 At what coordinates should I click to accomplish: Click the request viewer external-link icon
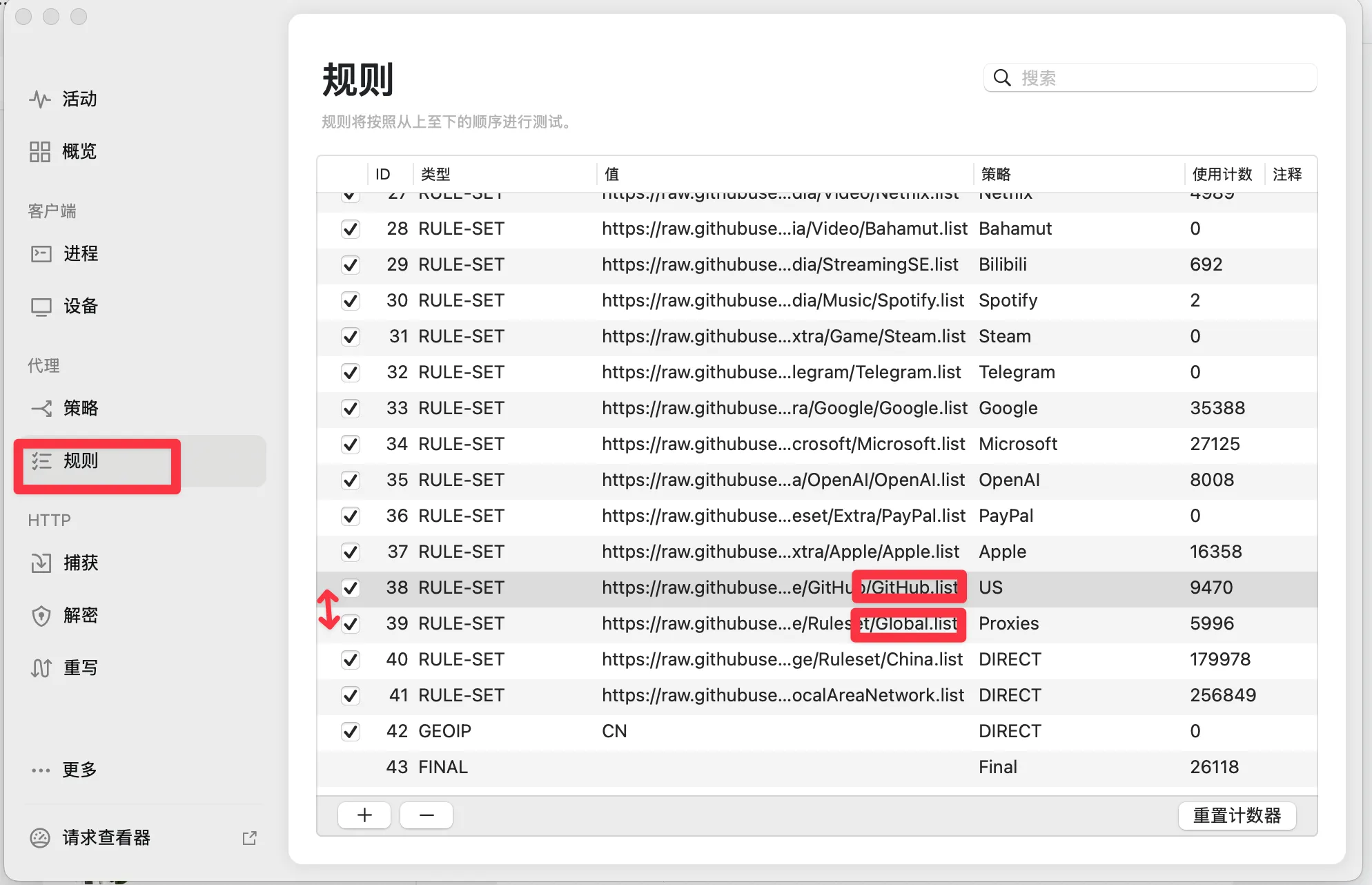pos(249,838)
